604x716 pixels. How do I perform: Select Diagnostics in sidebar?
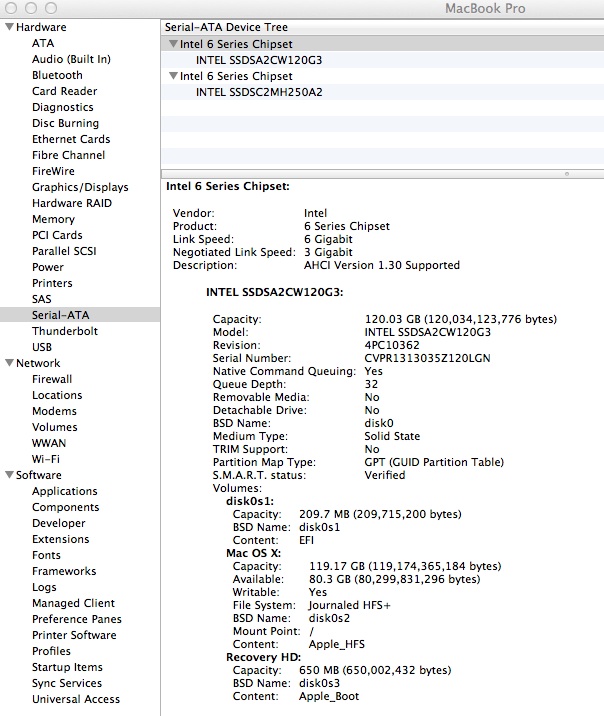coord(63,107)
